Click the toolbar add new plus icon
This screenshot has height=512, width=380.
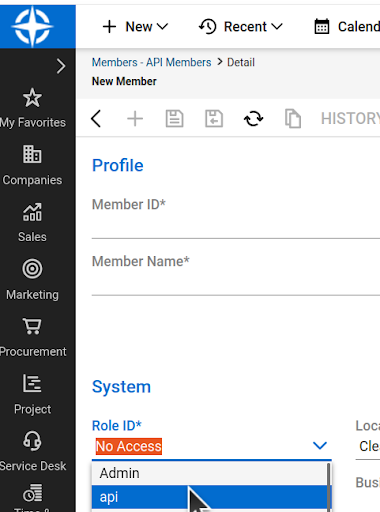[135, 119]
